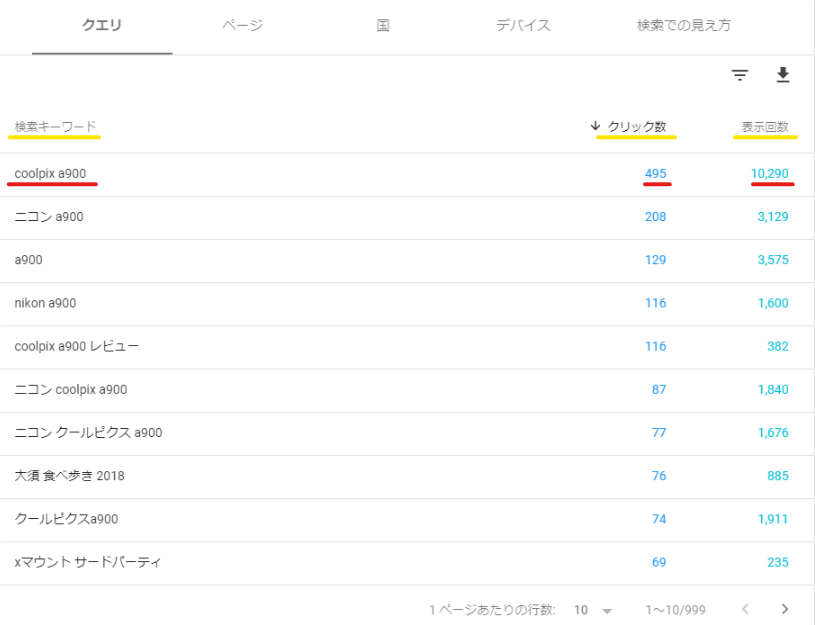Download the query data
This screenshot has height=625, width=815.
tap(783, 75)
